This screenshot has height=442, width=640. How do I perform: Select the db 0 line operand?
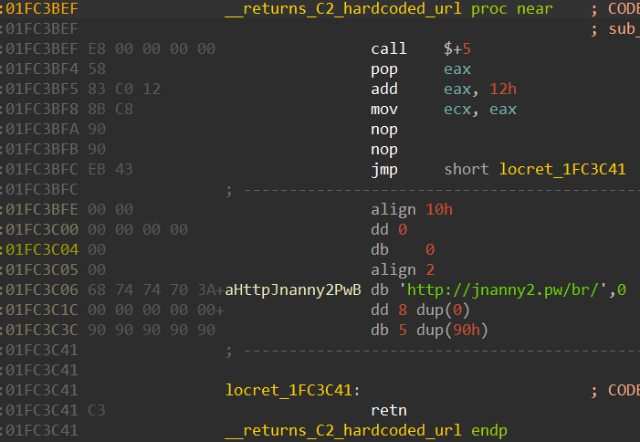click(430, 250)
